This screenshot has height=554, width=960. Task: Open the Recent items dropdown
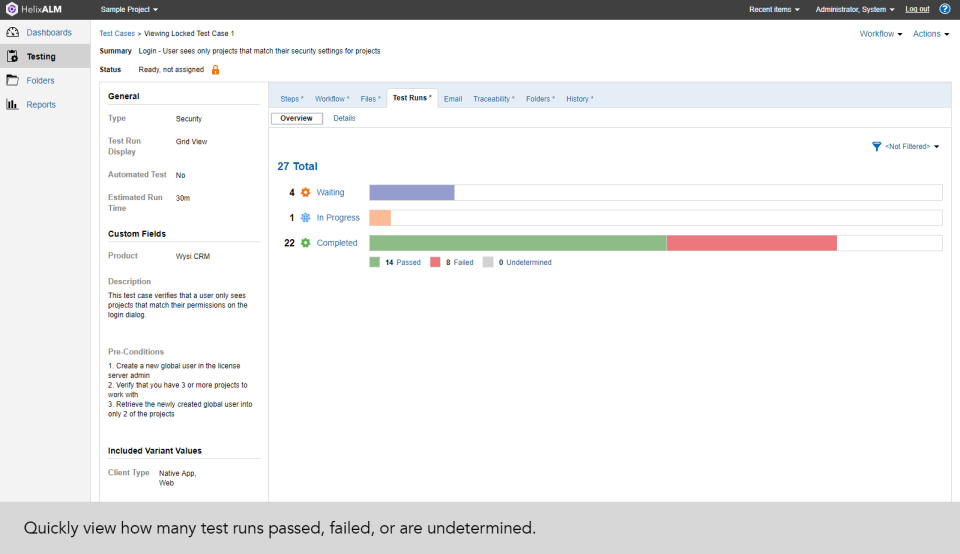(774, 9)
